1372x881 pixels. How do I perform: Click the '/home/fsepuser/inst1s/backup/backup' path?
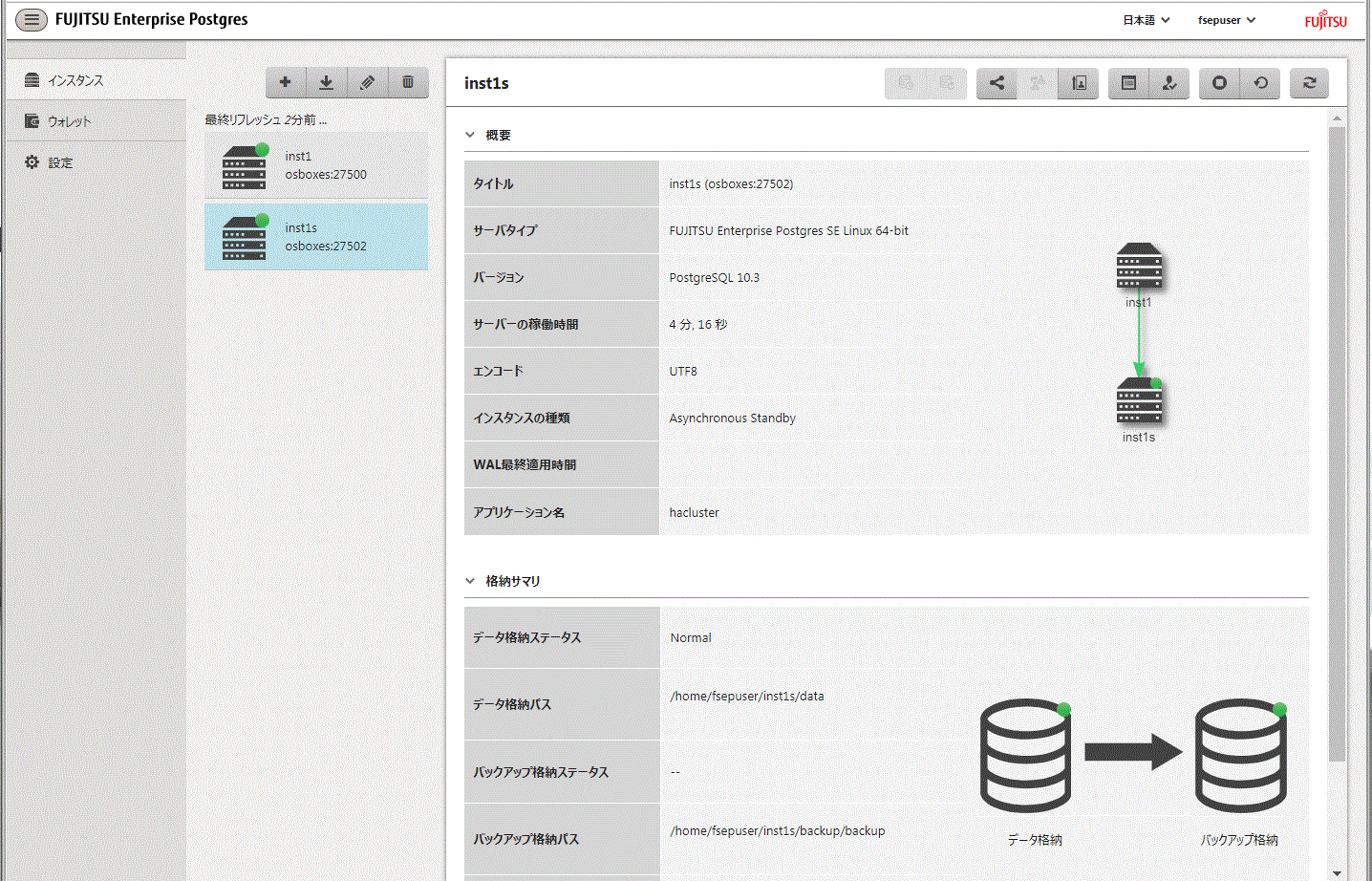[x=778, y=831]
